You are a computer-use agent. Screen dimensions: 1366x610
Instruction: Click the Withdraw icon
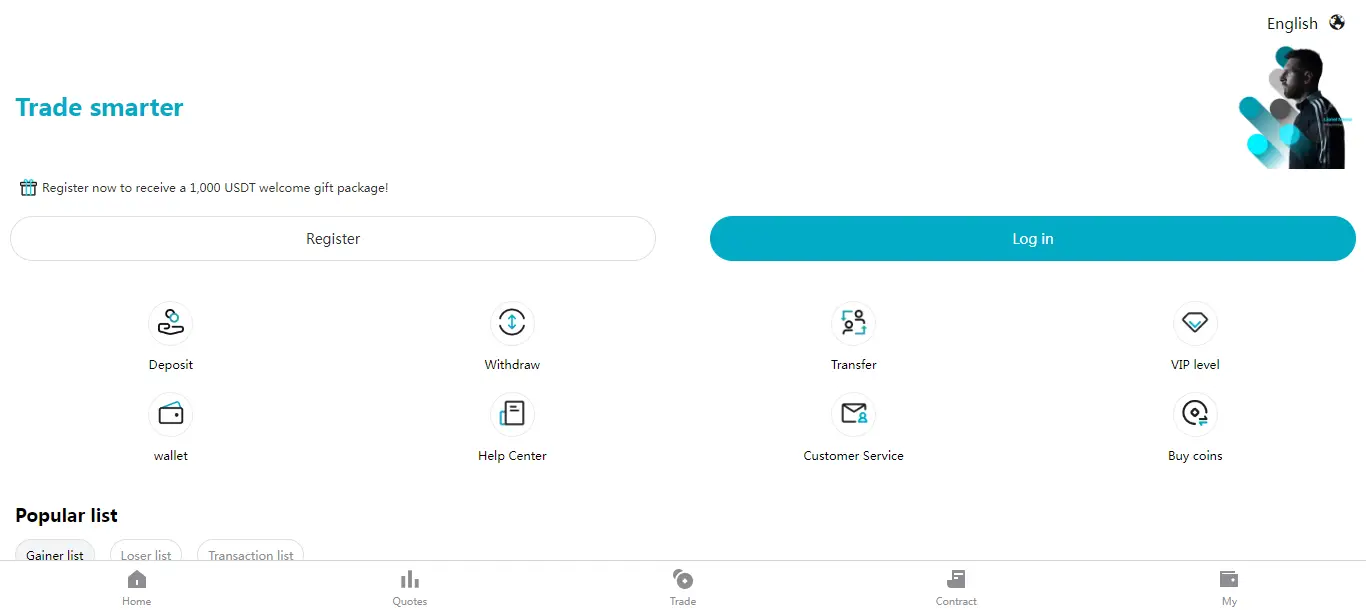512,323
